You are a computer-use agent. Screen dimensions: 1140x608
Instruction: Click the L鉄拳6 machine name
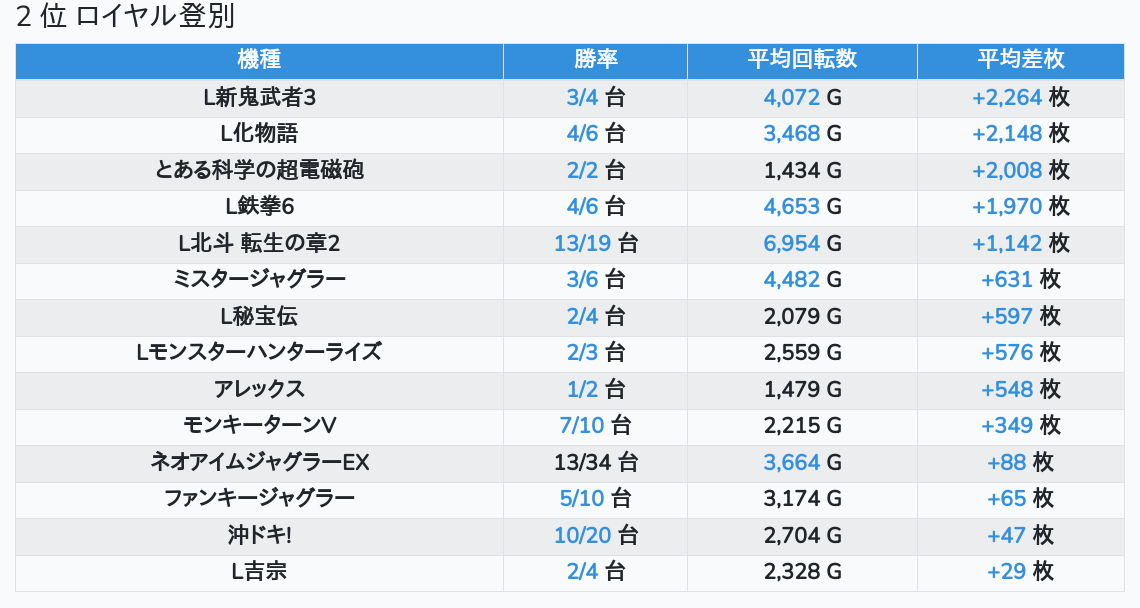pos(259,207)
